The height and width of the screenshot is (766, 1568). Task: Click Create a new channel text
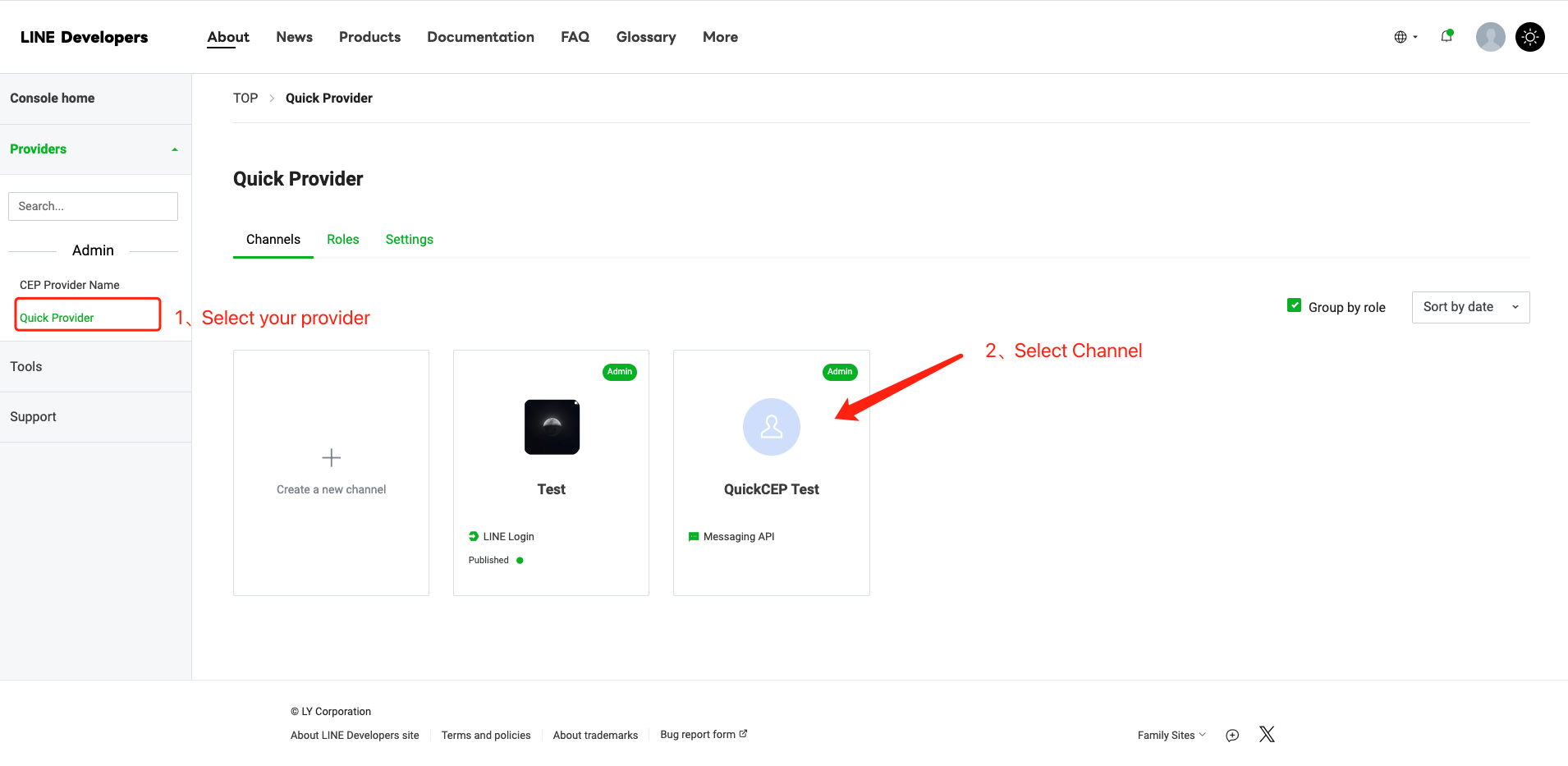tap(331, 489)
